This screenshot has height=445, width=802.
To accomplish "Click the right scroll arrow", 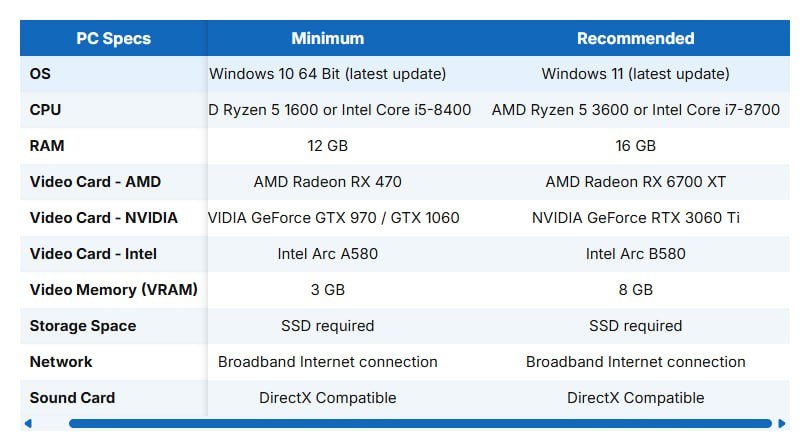I will point(782,424).
